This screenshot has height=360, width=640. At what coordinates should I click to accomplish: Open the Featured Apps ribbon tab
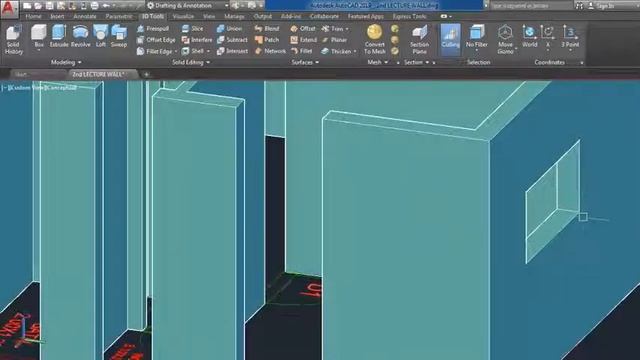click(366, 17)
